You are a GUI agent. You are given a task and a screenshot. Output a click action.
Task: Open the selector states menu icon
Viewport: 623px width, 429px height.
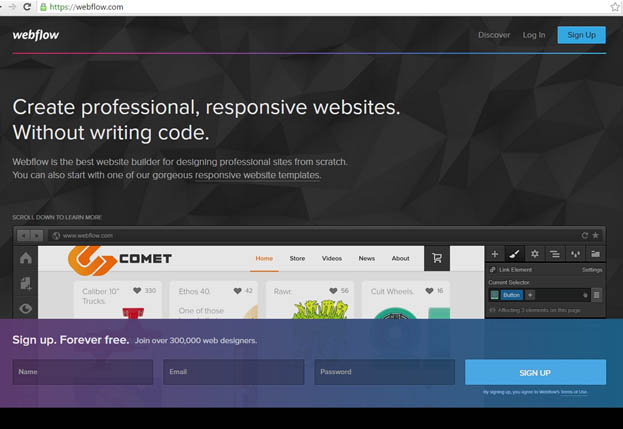point(585,295)
